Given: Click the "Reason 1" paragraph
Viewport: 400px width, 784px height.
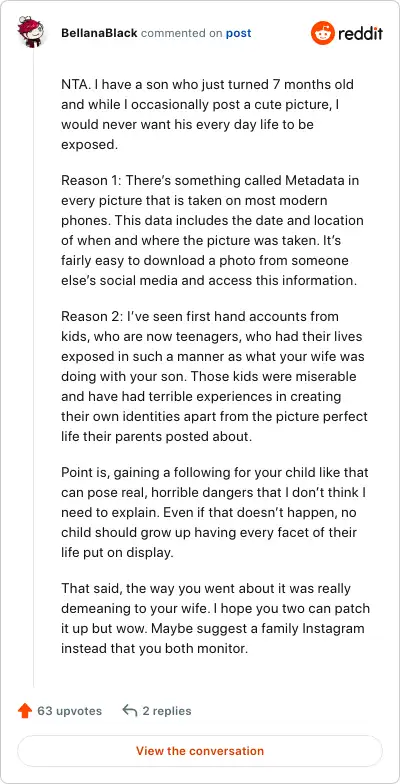Looking at the screenshot, I should (212, 230).
